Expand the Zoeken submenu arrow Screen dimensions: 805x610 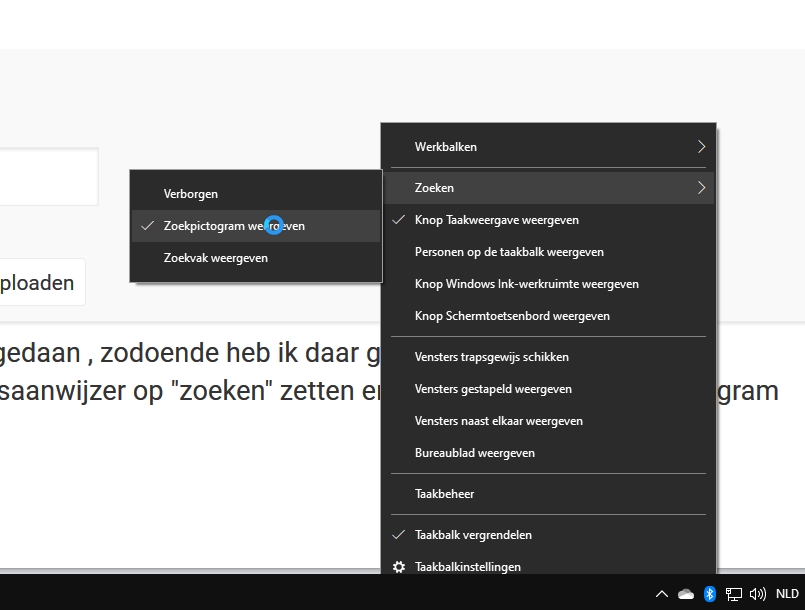pyautogui.click(x=701, y=187)
